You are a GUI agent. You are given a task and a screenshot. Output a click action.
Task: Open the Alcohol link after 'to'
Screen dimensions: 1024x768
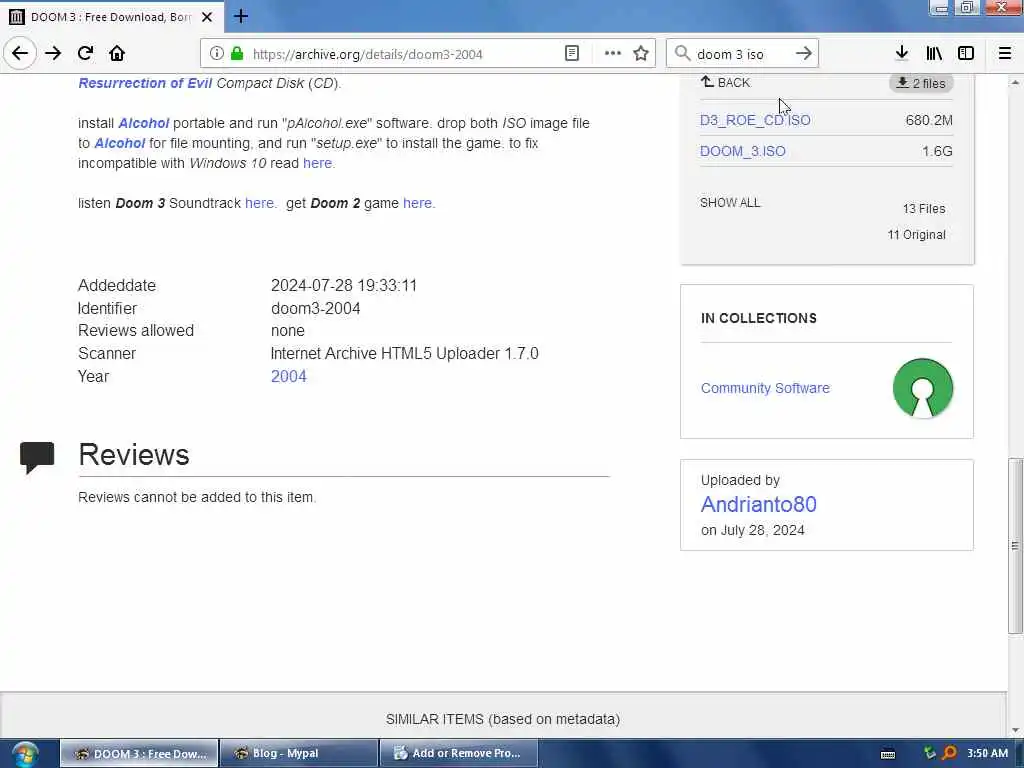[120, 143]
